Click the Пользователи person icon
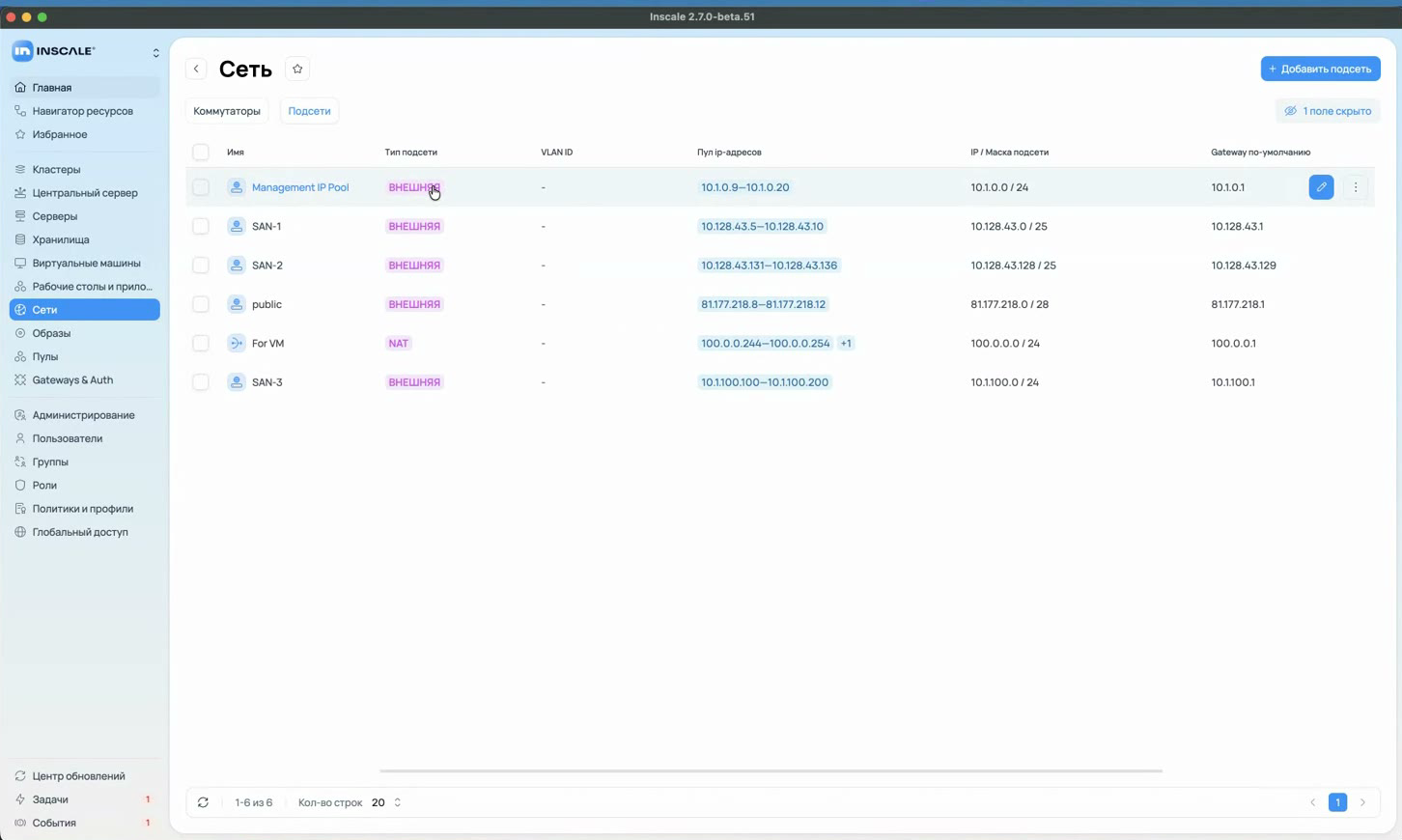 pos(20,438)
